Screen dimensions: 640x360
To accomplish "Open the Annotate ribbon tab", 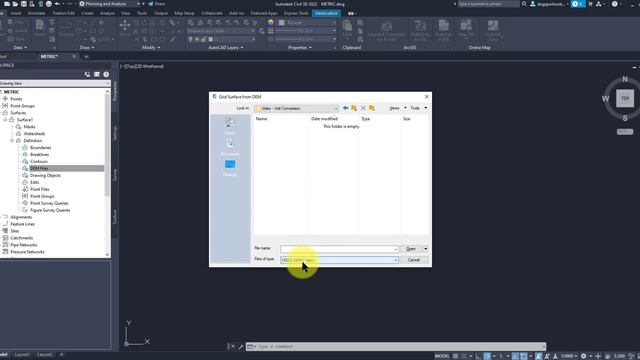I will (x=37, y=13).
